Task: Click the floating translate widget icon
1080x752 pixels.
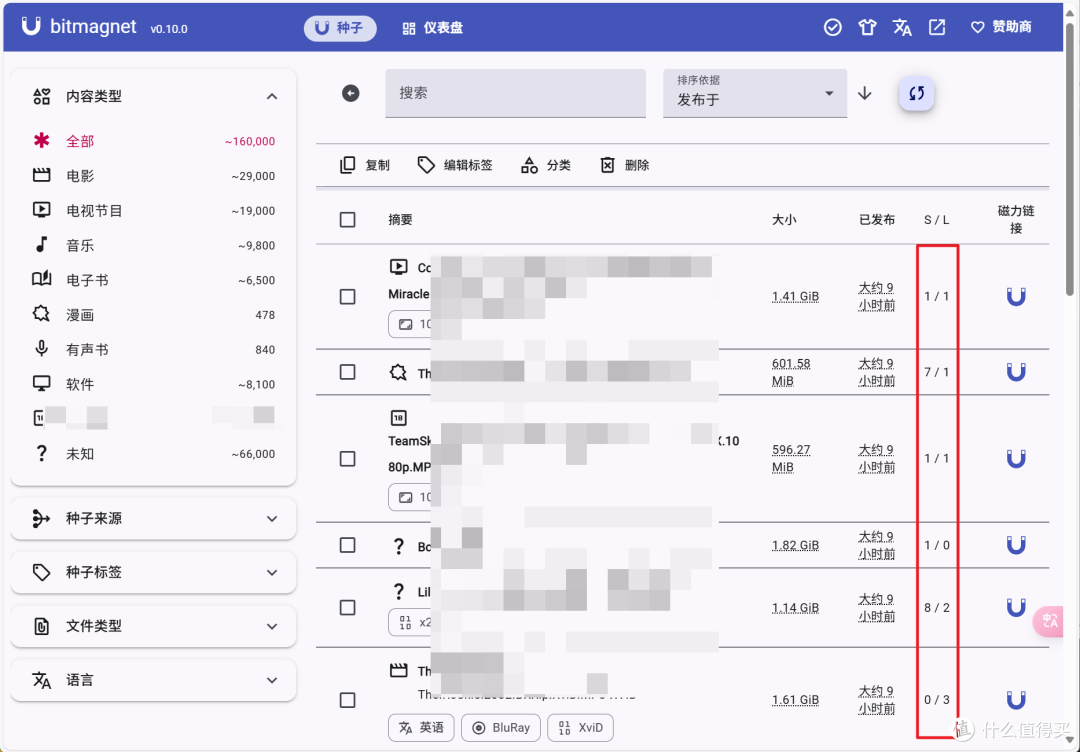Action: (x=1049, y=621)
